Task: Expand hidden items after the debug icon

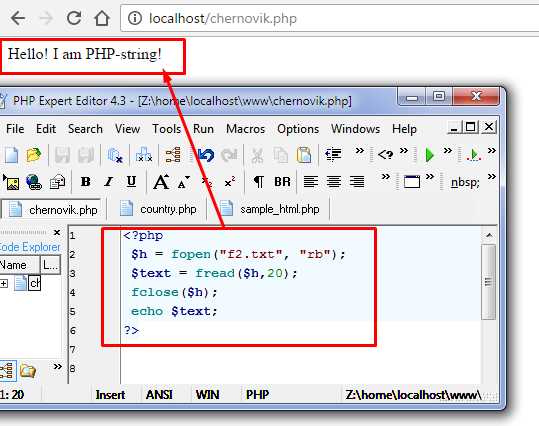Action: tap(492, 150)
